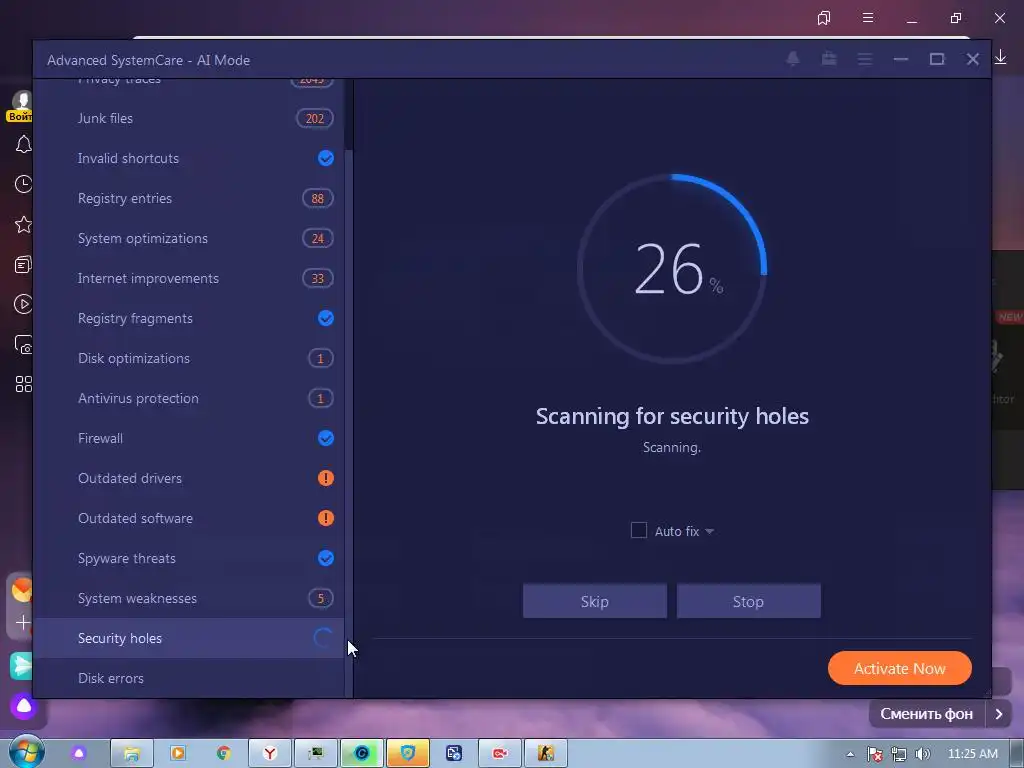
Task: Select the Firewall scan item
Action: pyautogui.click(x=188, y=438)
